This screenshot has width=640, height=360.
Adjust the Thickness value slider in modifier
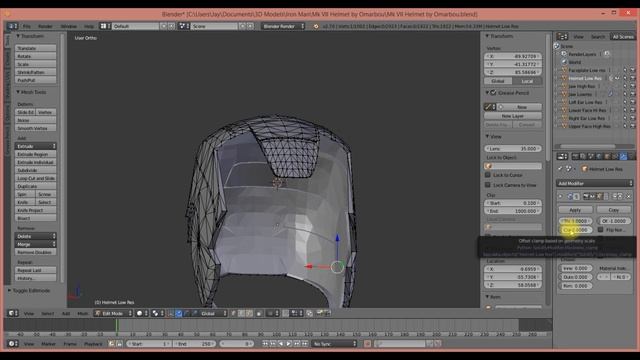[x=575, y=221]
